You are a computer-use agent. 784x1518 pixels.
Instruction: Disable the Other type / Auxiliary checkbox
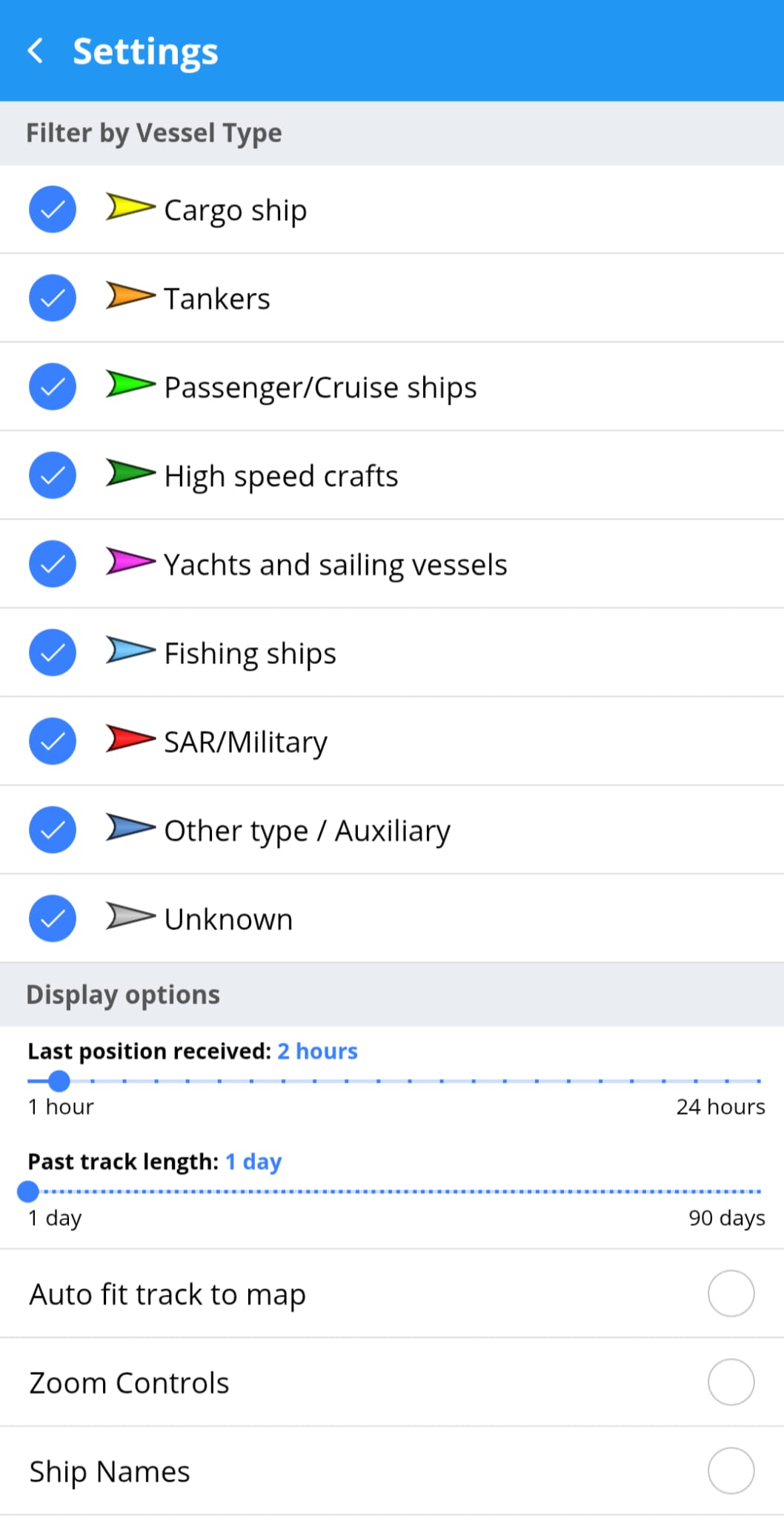click(53, 829)
